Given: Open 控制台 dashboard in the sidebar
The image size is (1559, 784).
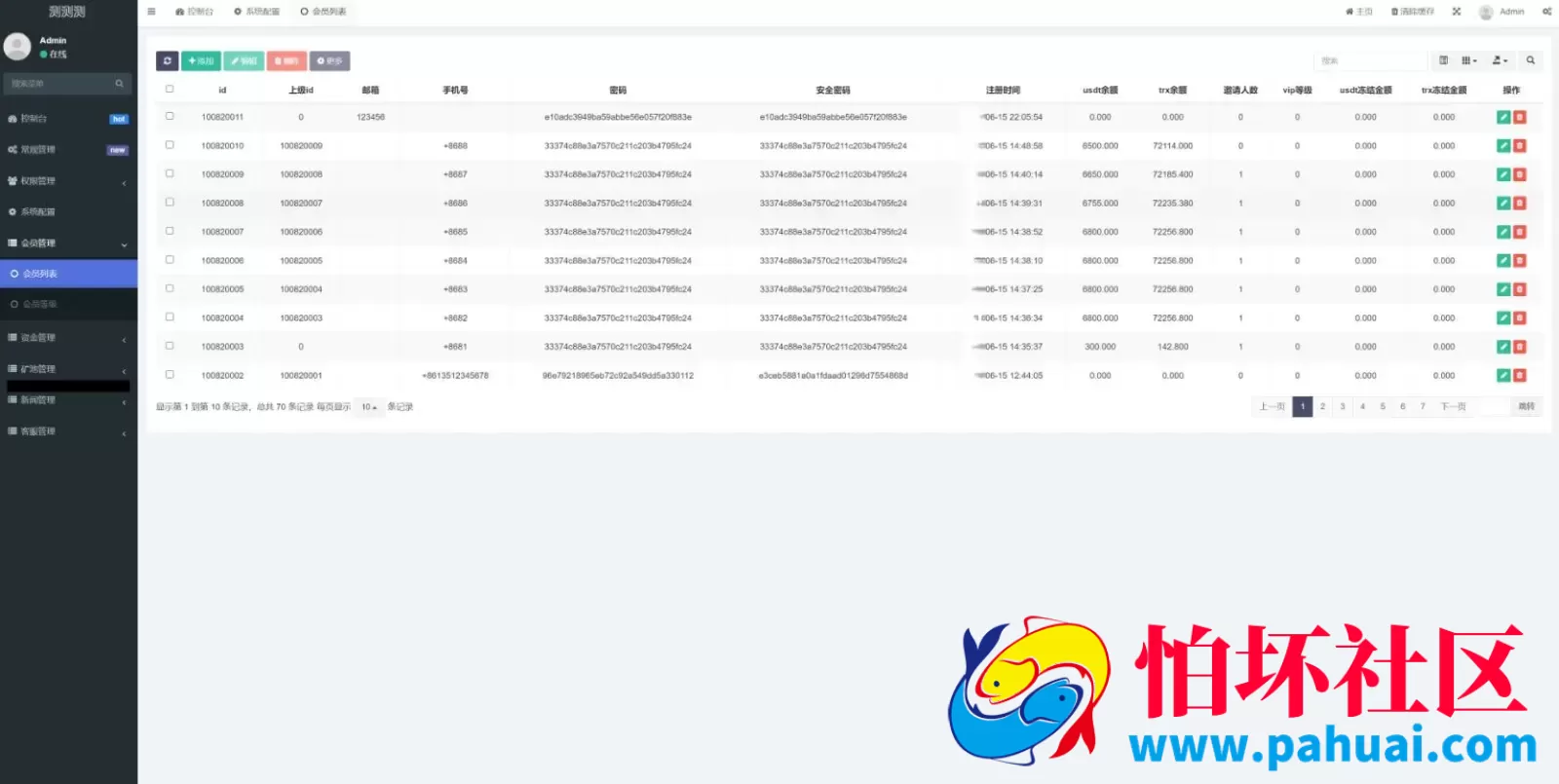Looking at the screenshot, I should point(68,119).
